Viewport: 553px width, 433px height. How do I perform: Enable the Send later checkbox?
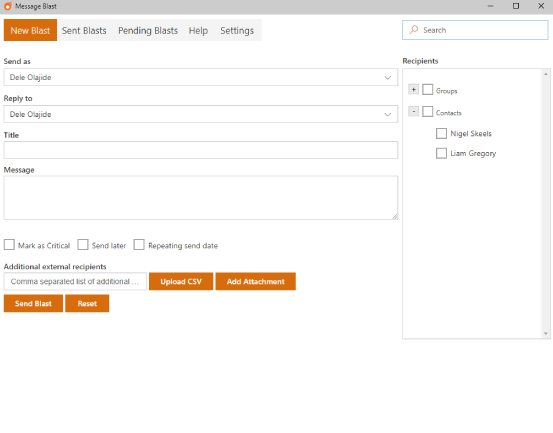[83, 245]
